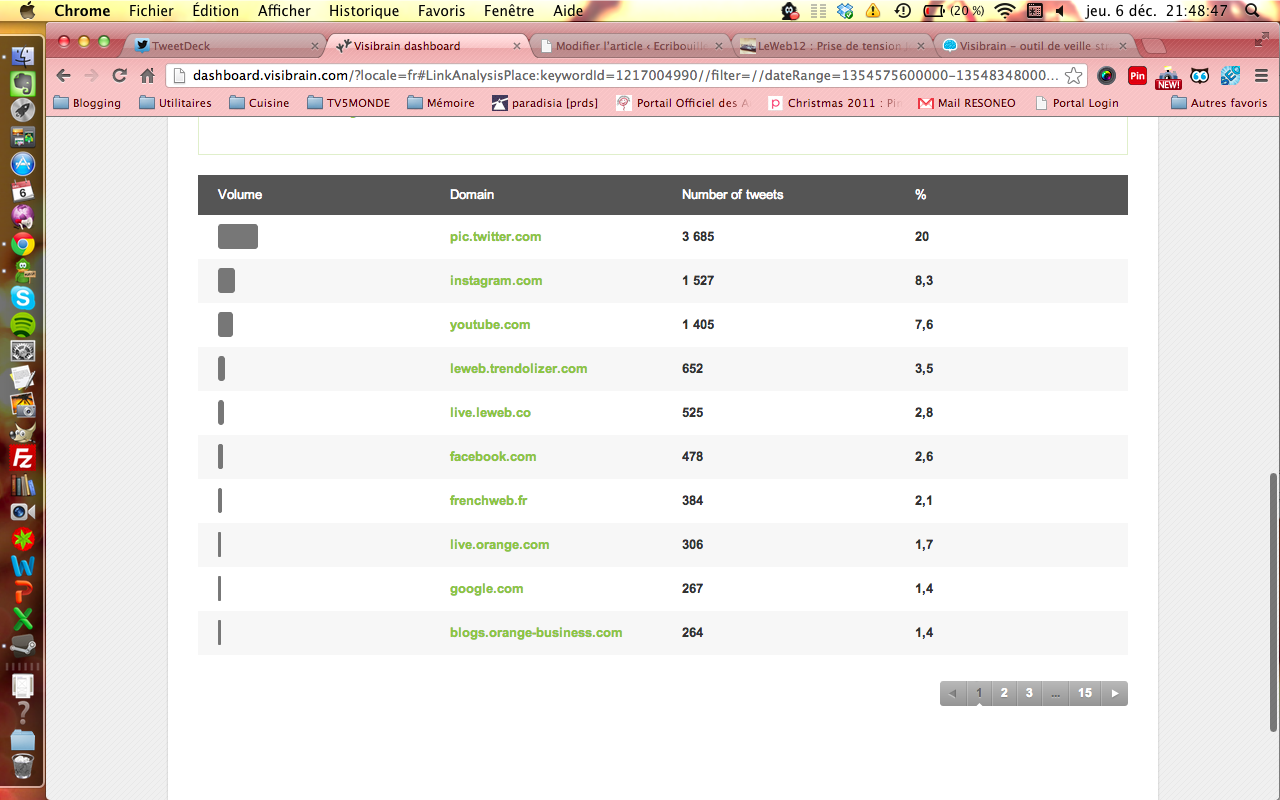Open GIMP from the dock

click(22, 431)
